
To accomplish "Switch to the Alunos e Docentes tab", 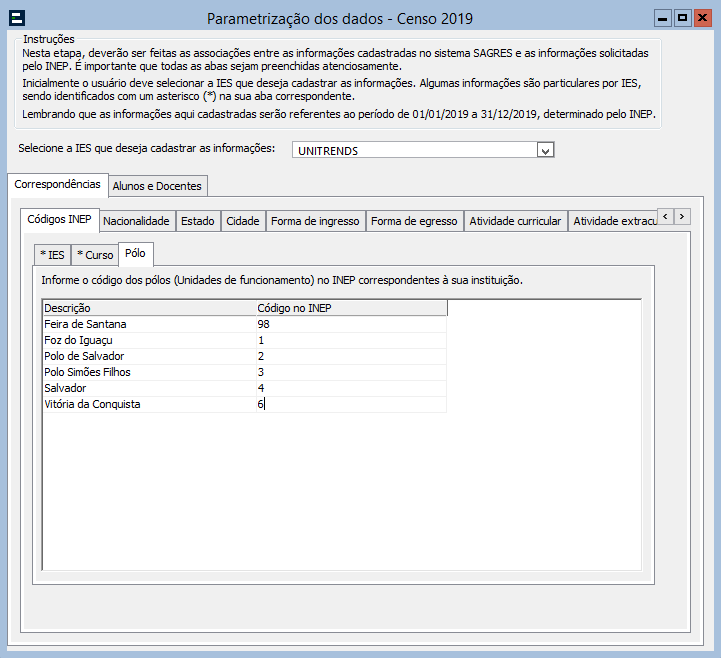I will point(157,186).
